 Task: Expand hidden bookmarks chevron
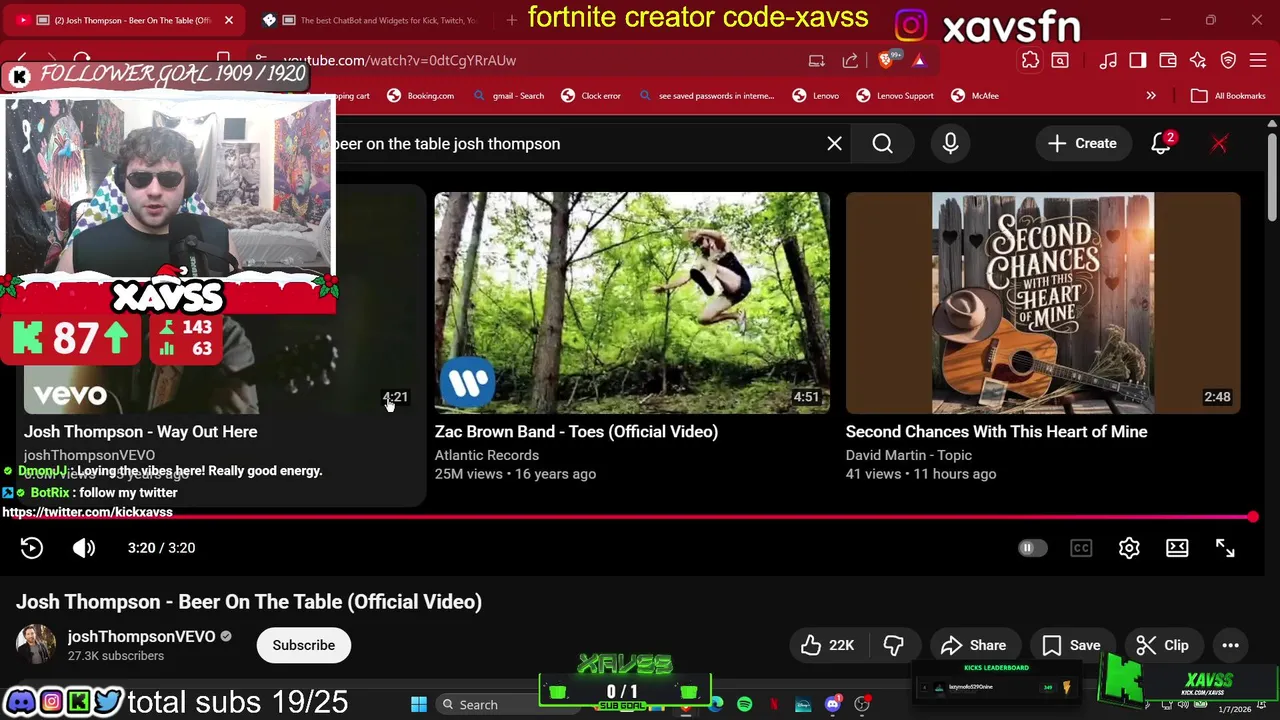1151,96
